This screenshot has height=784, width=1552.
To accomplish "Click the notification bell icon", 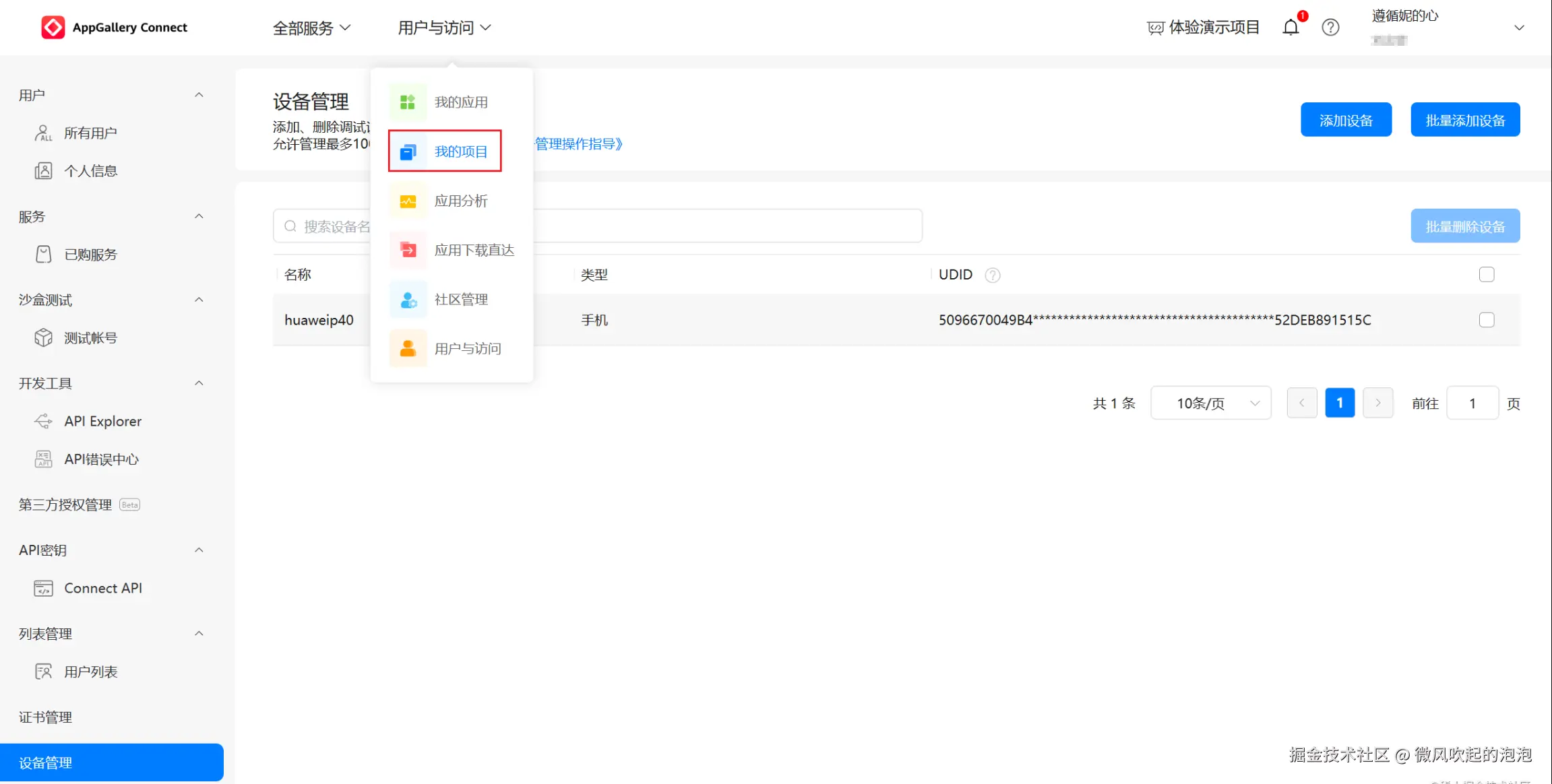I will [1291, 28].
